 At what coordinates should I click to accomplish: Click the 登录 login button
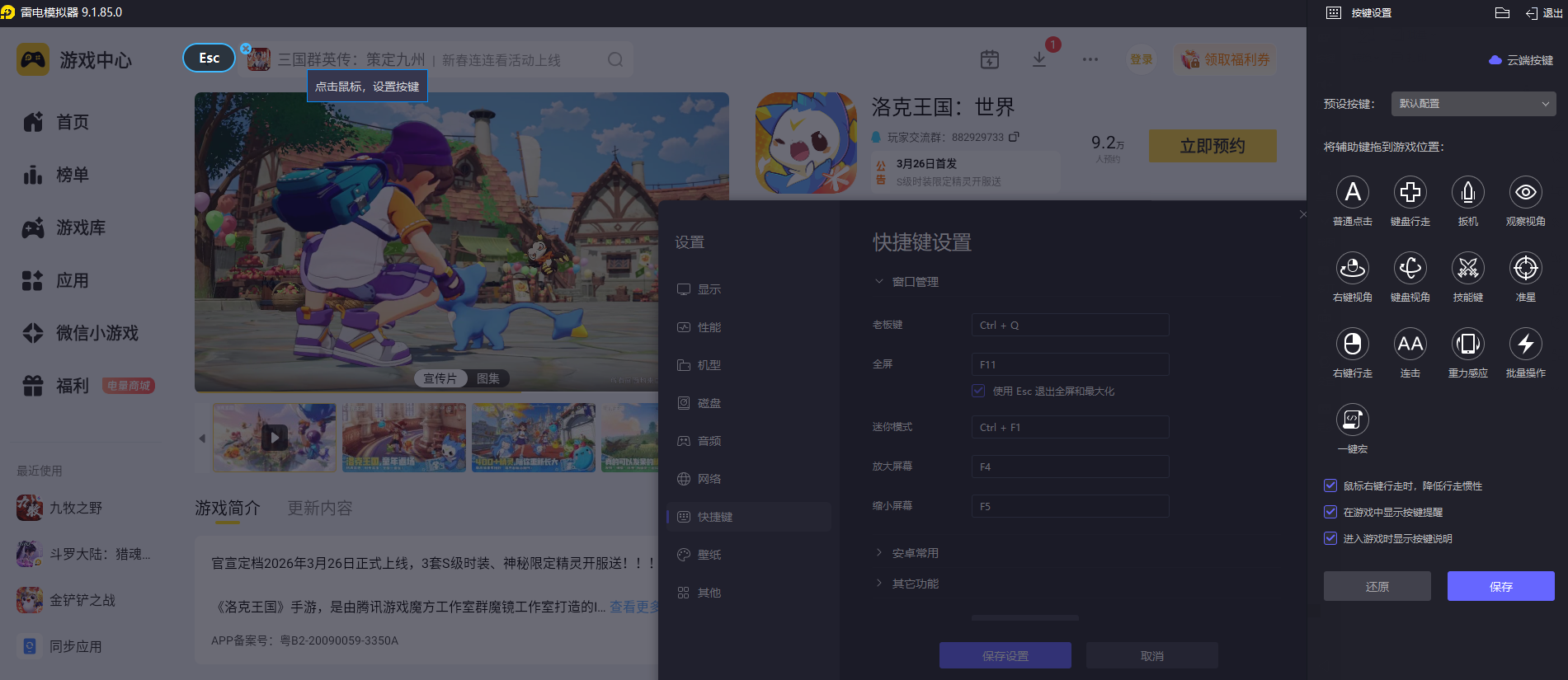[1142, 59]
